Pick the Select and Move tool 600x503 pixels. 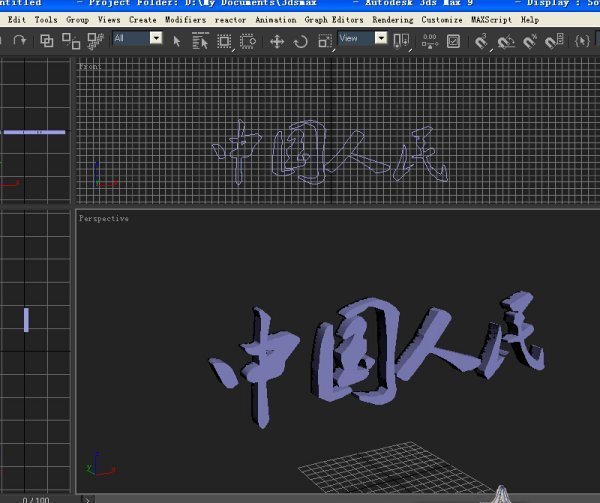tap(277, 41)
